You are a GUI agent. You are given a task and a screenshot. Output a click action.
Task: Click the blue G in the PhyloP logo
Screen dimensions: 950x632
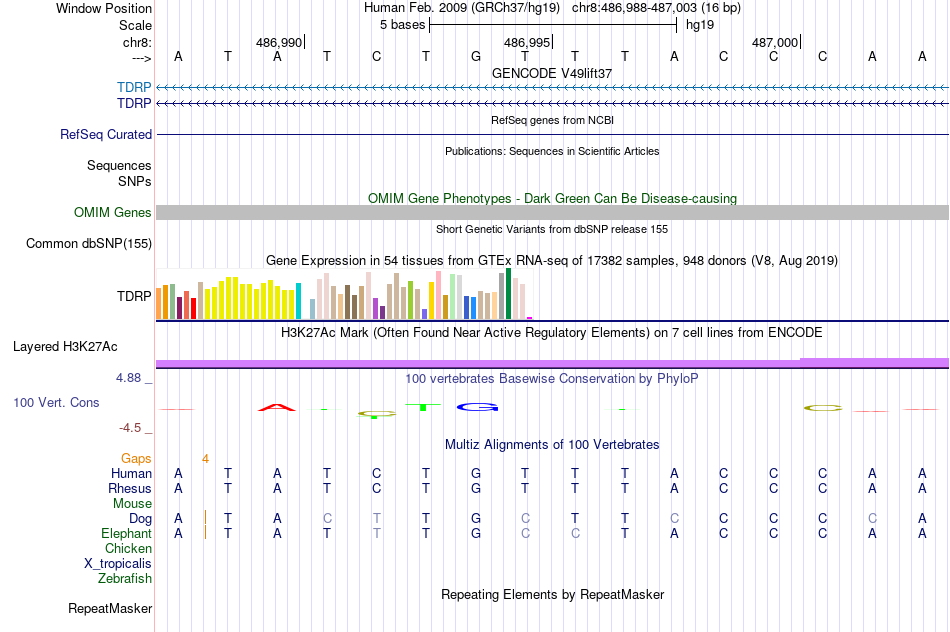477,407
